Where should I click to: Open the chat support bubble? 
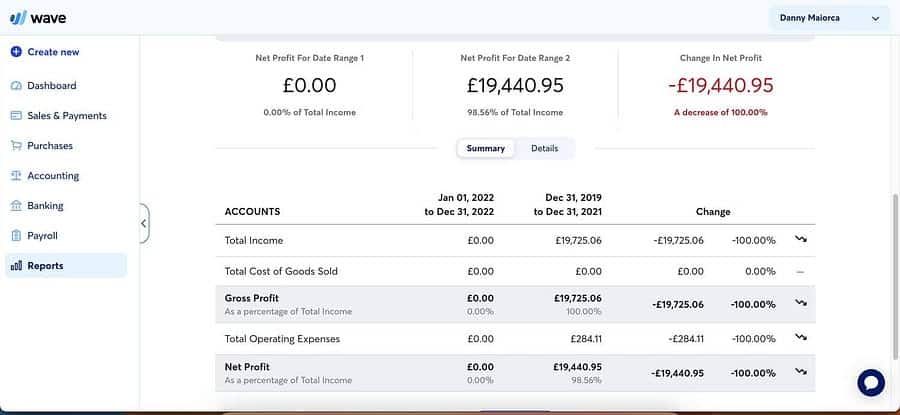pos(871,382)
